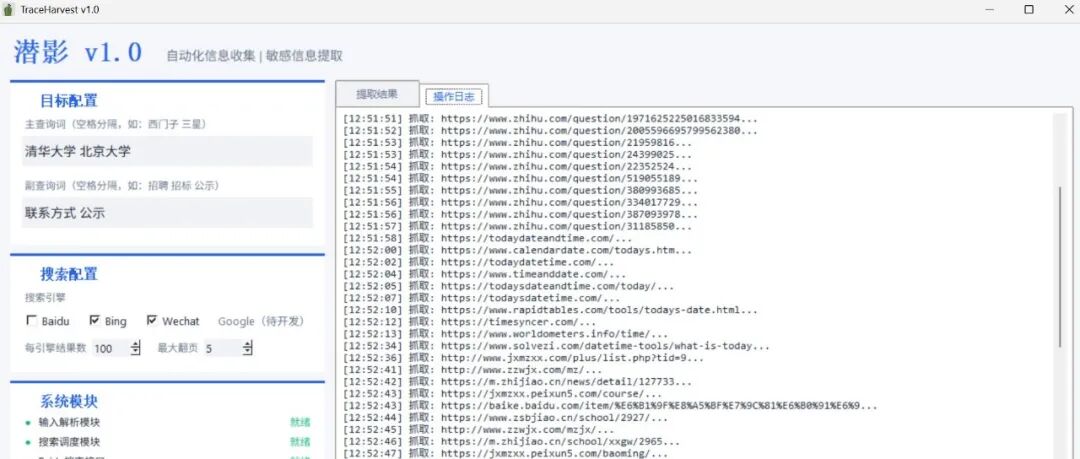Click the 目标配置 section heading
This screenshot has width=1080, height=459.
(68, 101)
